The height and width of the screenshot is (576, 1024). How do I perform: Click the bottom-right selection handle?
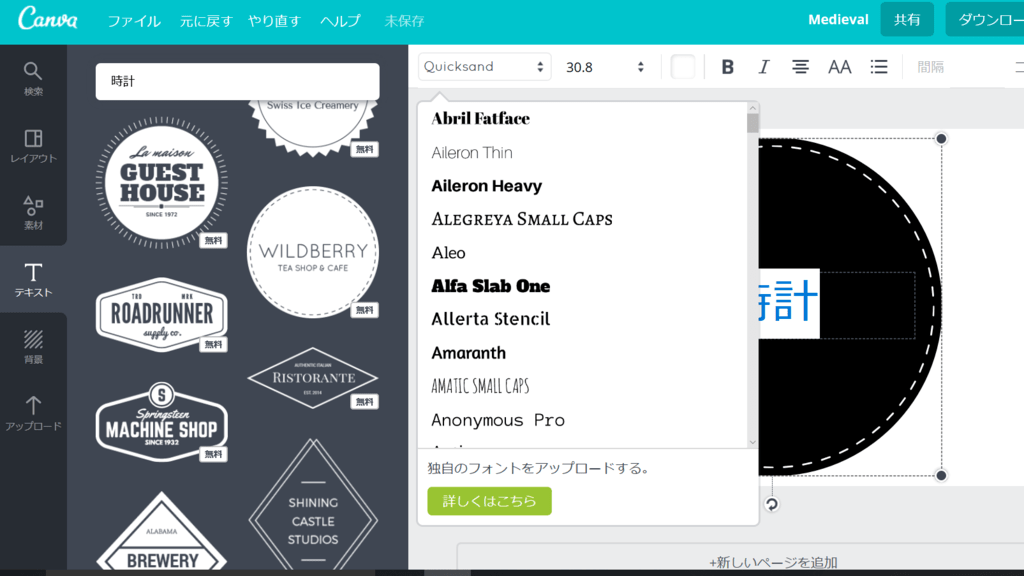point(941,475)
